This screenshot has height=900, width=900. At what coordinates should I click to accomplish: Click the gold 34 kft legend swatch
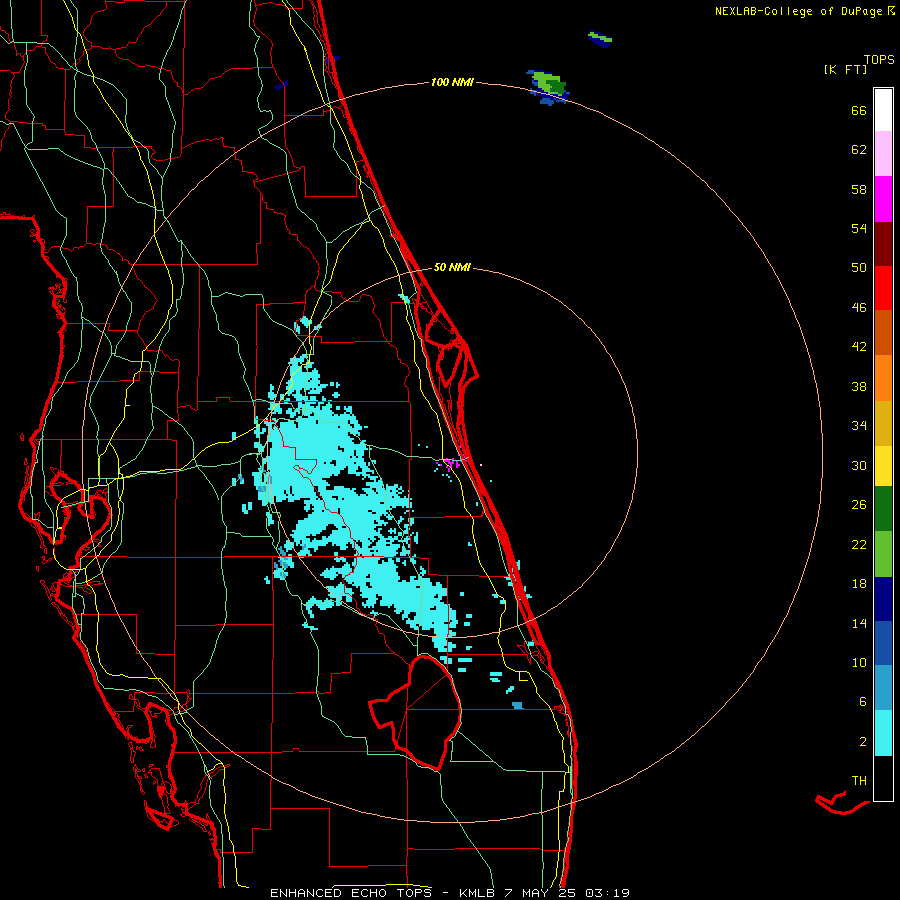tap(883, 423)
